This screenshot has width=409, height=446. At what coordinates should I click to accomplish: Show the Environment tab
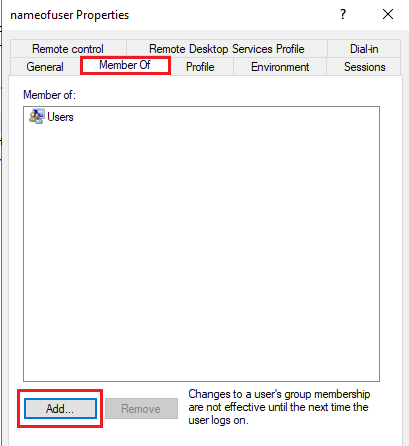click(280, 67)
